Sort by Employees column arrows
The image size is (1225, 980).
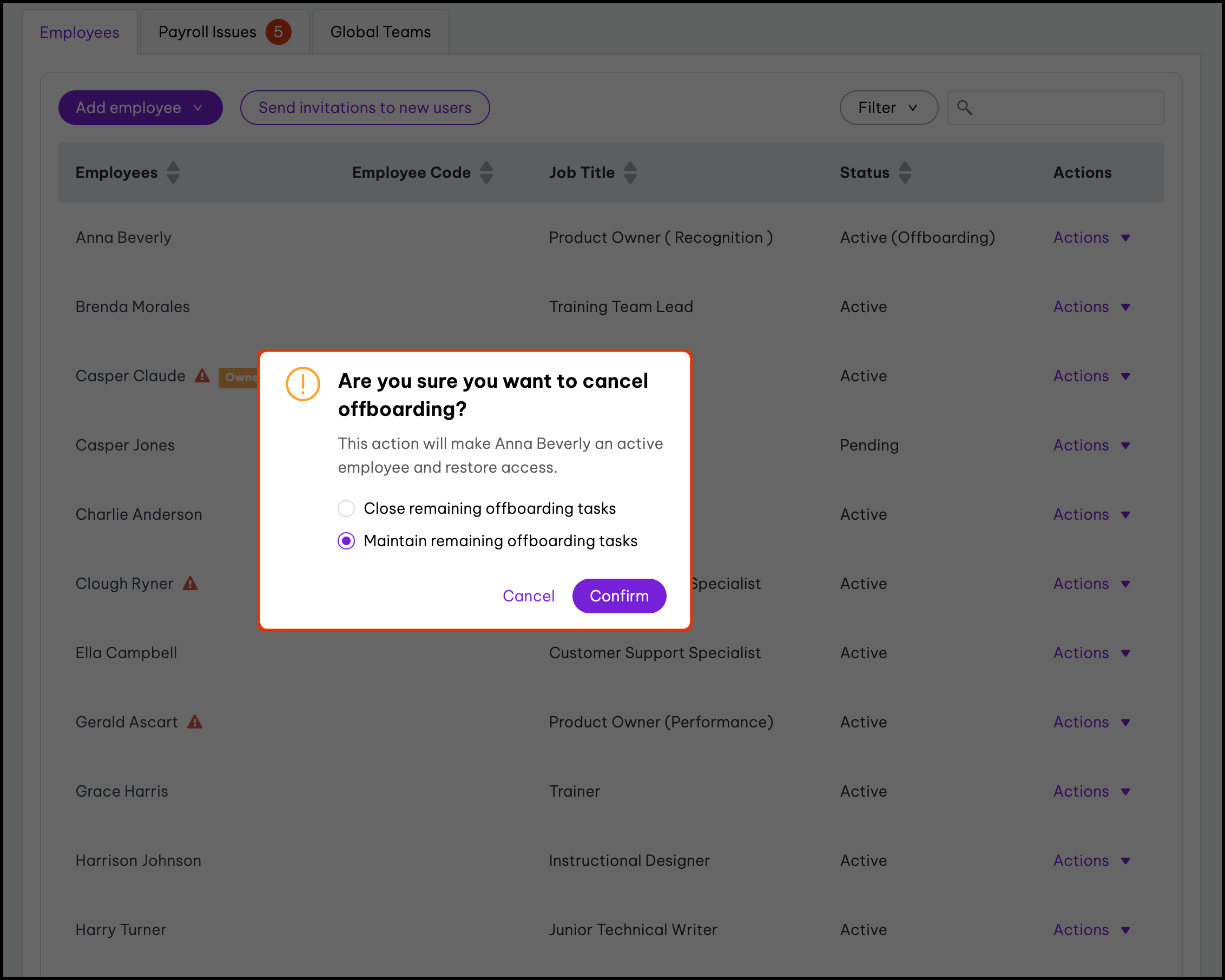coord(173,173)
